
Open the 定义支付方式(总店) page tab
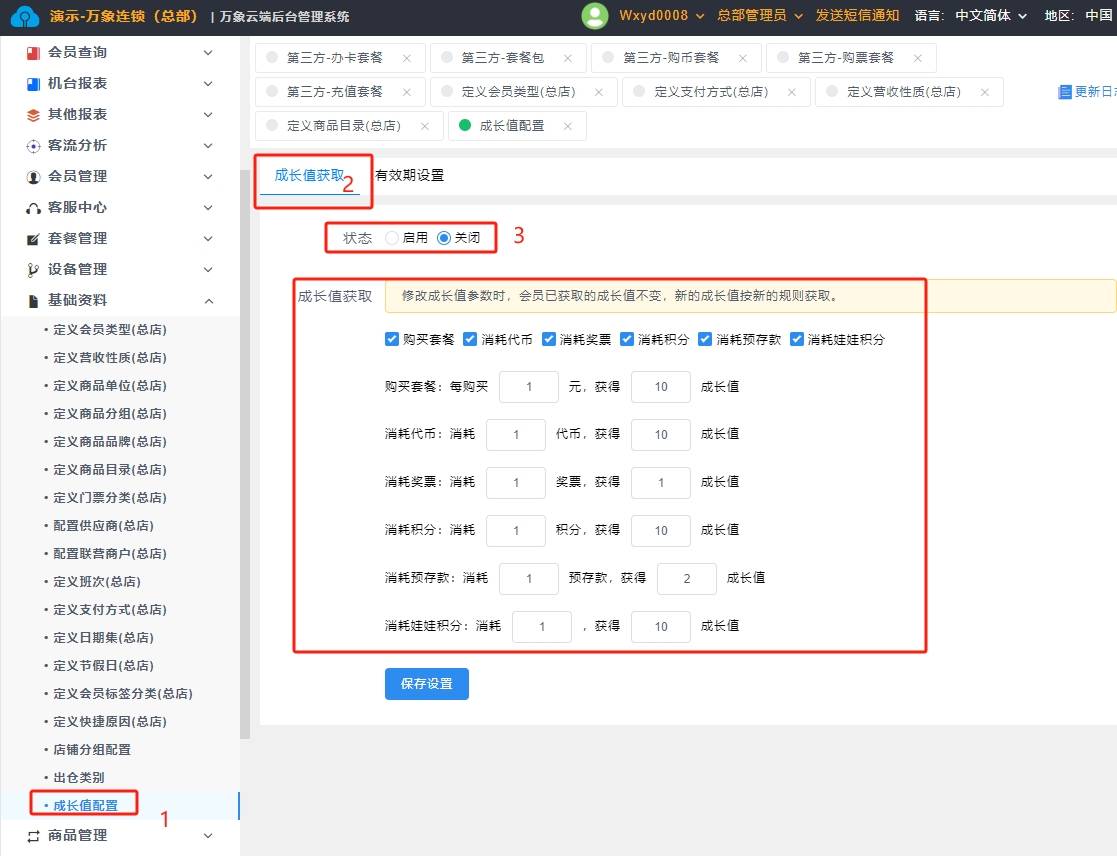click(x=710, y=92)
